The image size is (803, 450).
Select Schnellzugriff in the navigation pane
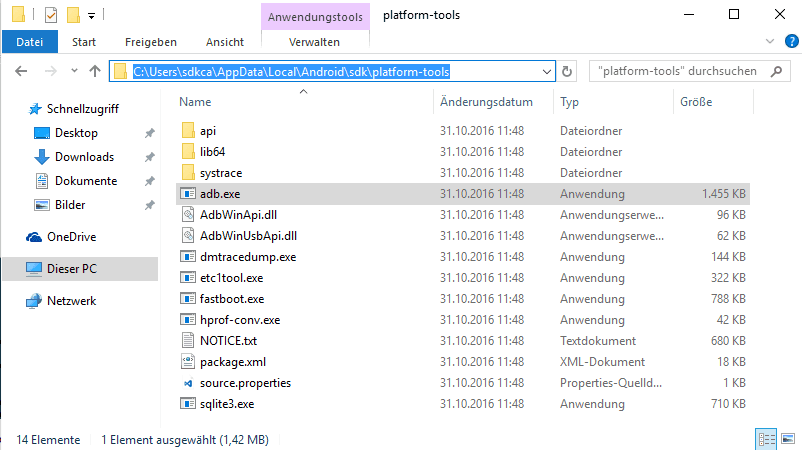[82, 109]
